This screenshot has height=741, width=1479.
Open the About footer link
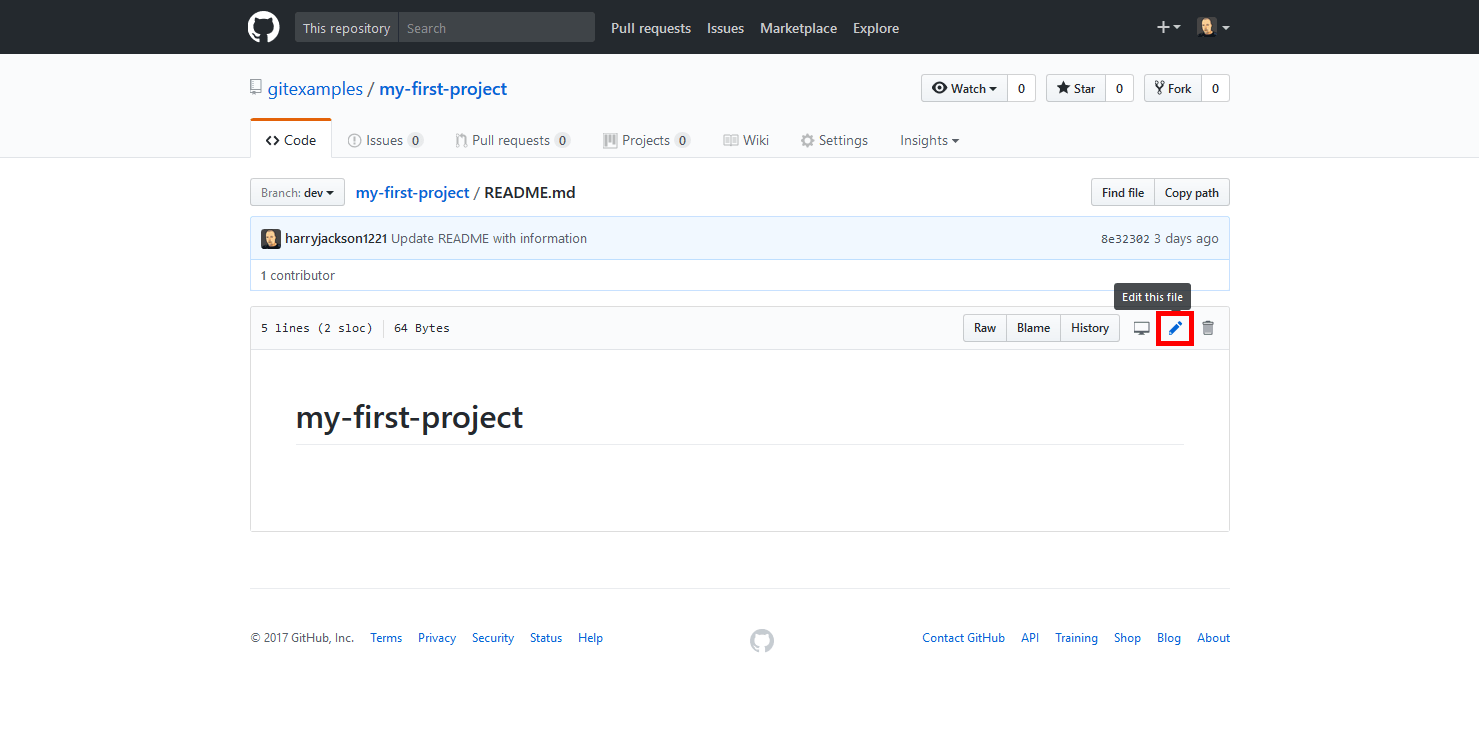point(1213,638)
